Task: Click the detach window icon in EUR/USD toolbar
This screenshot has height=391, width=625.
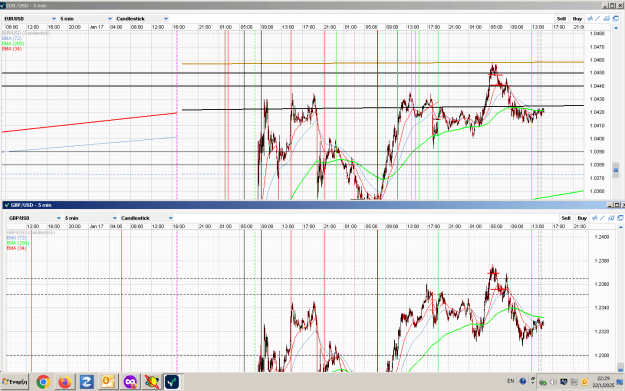Action: coord(616,18)
